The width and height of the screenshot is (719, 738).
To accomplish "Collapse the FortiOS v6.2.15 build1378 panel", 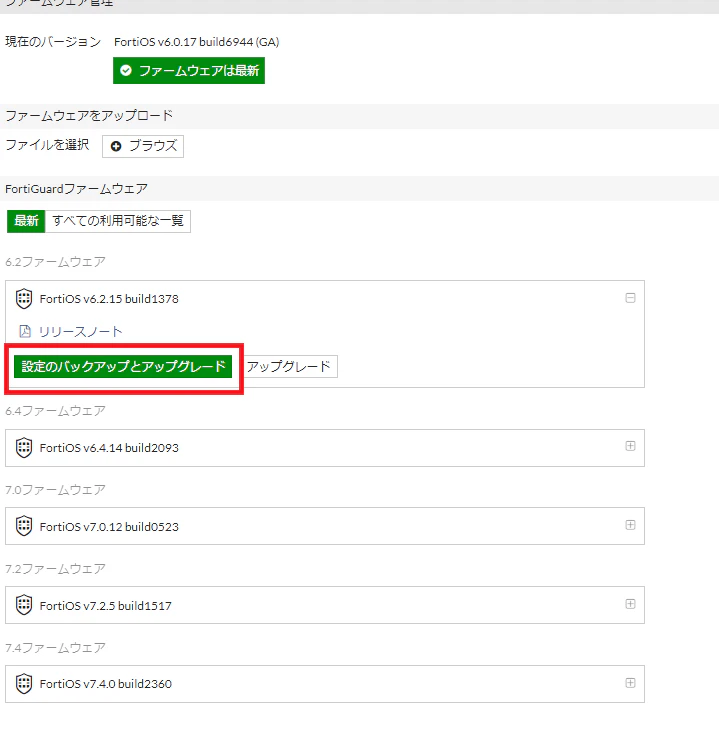I will click(630, 298).
